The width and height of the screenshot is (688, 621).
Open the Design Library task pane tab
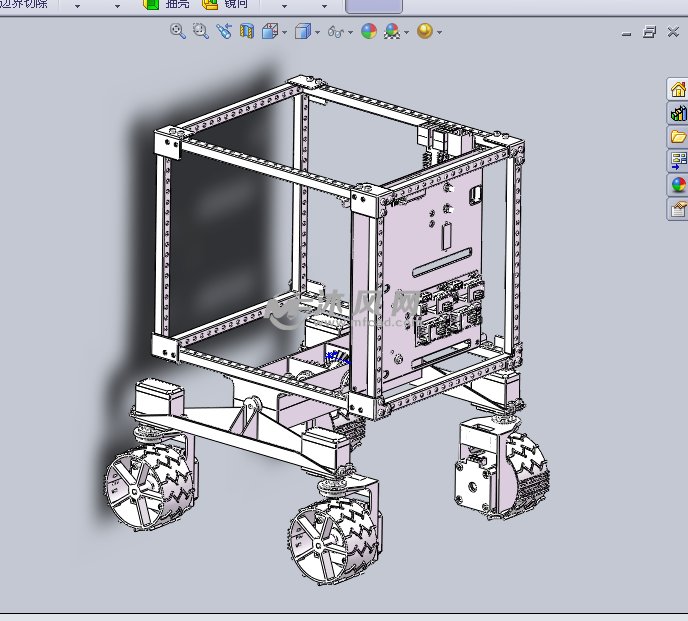pyautogui.click(x=678, y=113)
